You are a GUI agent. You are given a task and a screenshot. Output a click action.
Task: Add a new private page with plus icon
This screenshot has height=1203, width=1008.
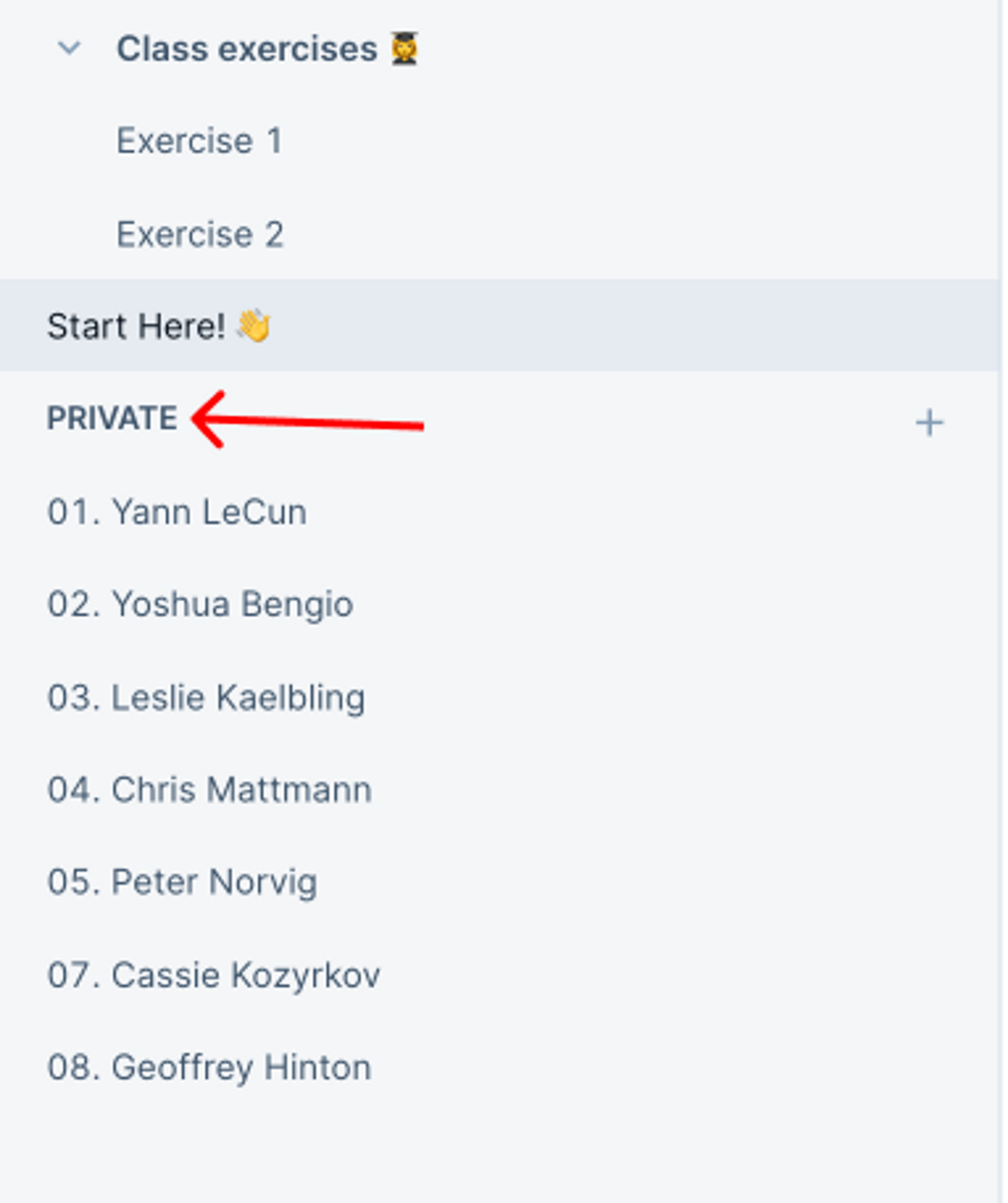[x=929, y=423]
